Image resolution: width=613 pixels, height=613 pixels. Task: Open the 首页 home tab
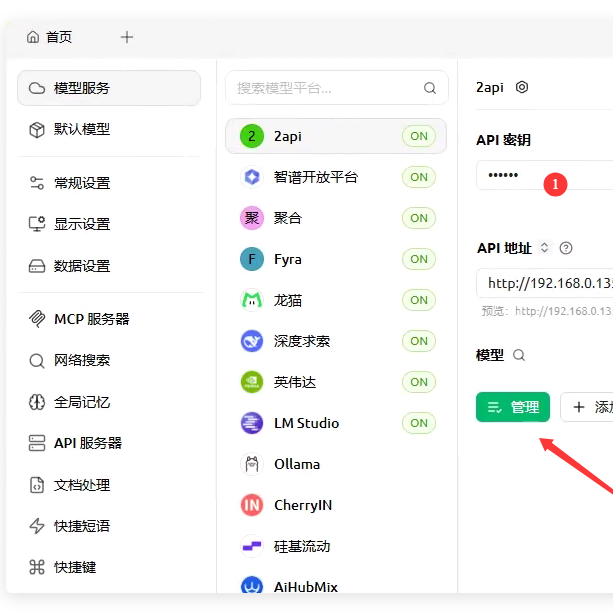pyautogui.click(x=49, y=38)
